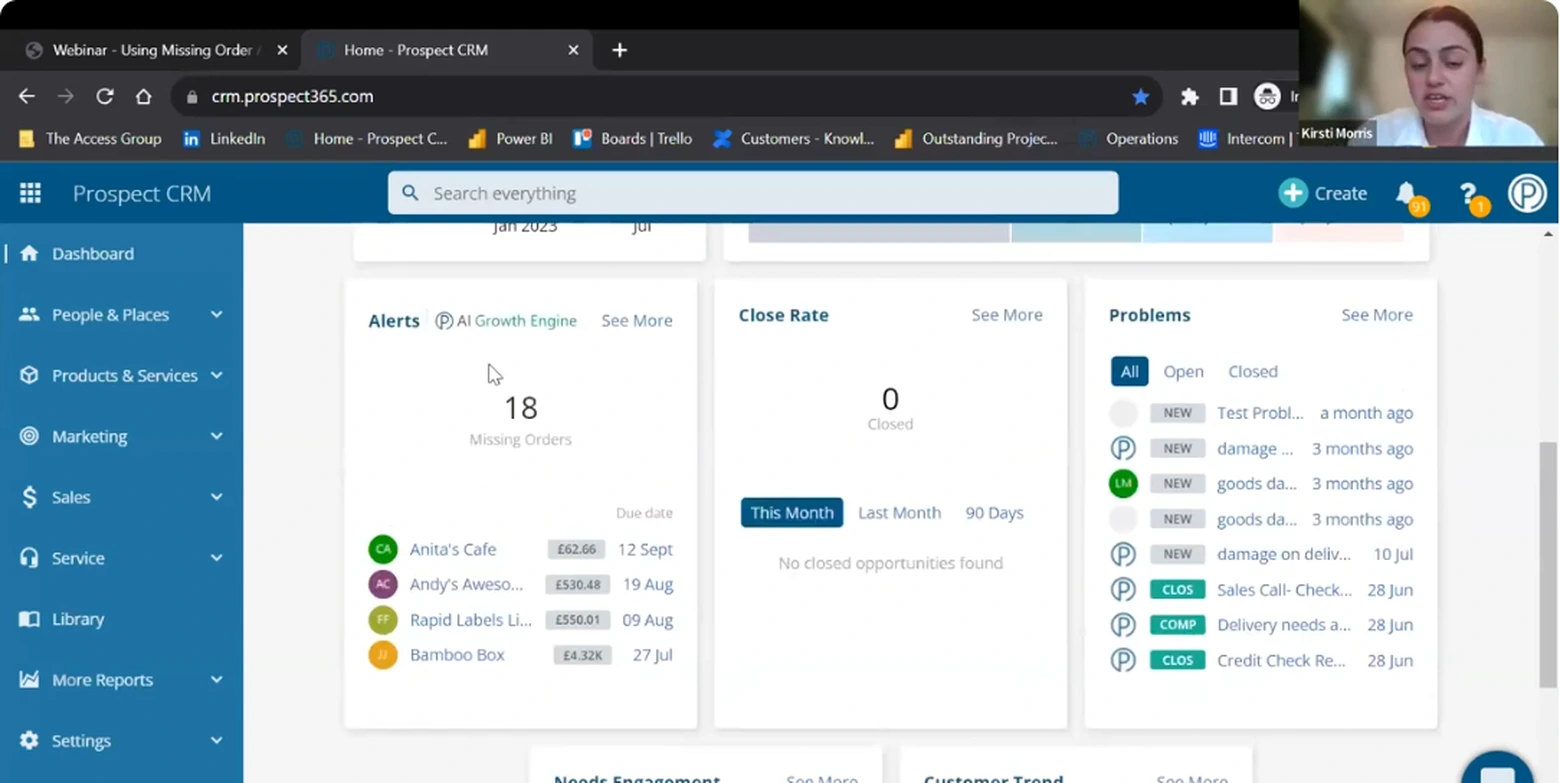Open the Credit Check Re... problem entry

tap(1280, 661)
